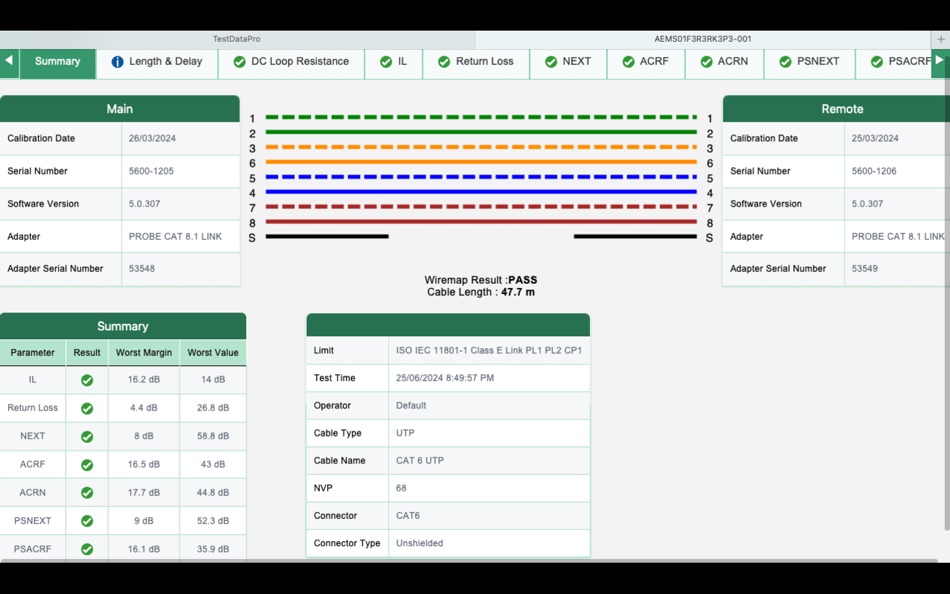Click the left tab-scroll arrow

click(x=9, y=63)
